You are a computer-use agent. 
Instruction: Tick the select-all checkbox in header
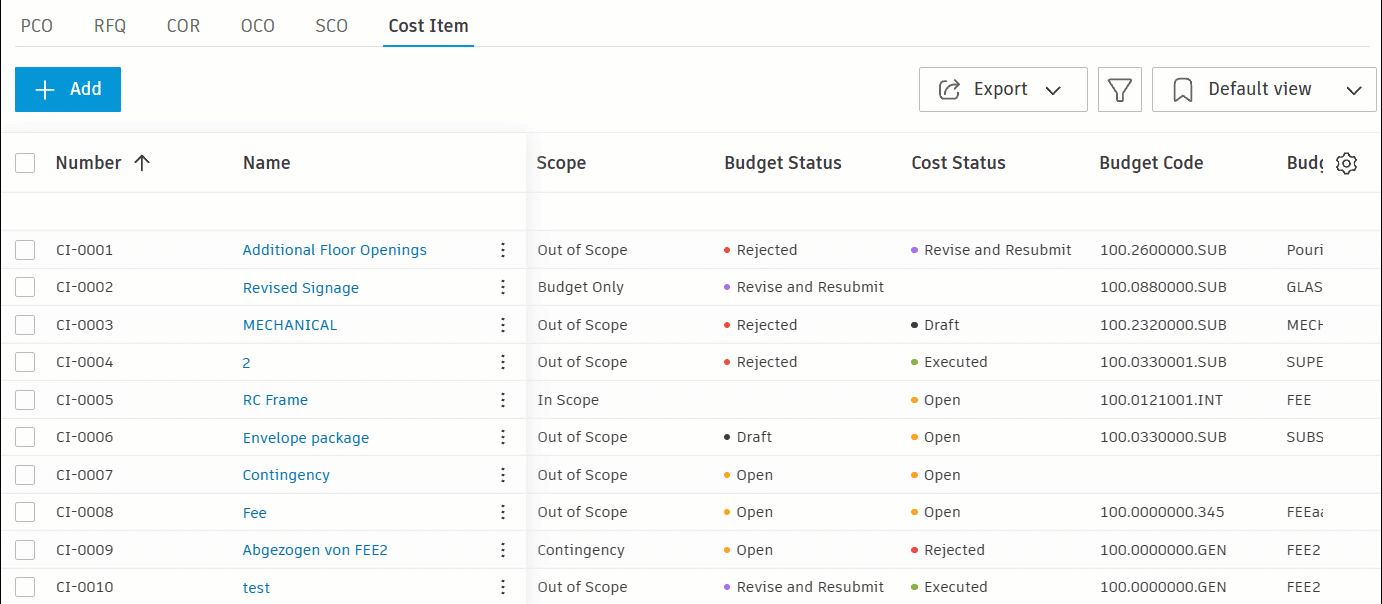point(25,163)
